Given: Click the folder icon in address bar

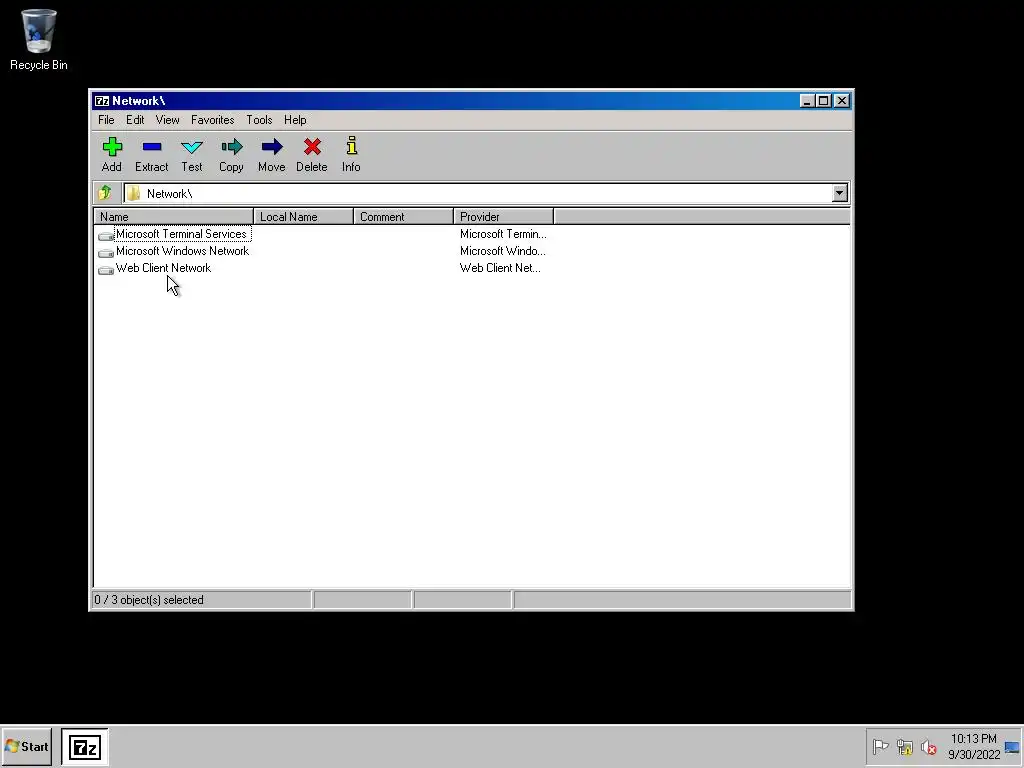Looking at the screenshot, I should (134, 193).
